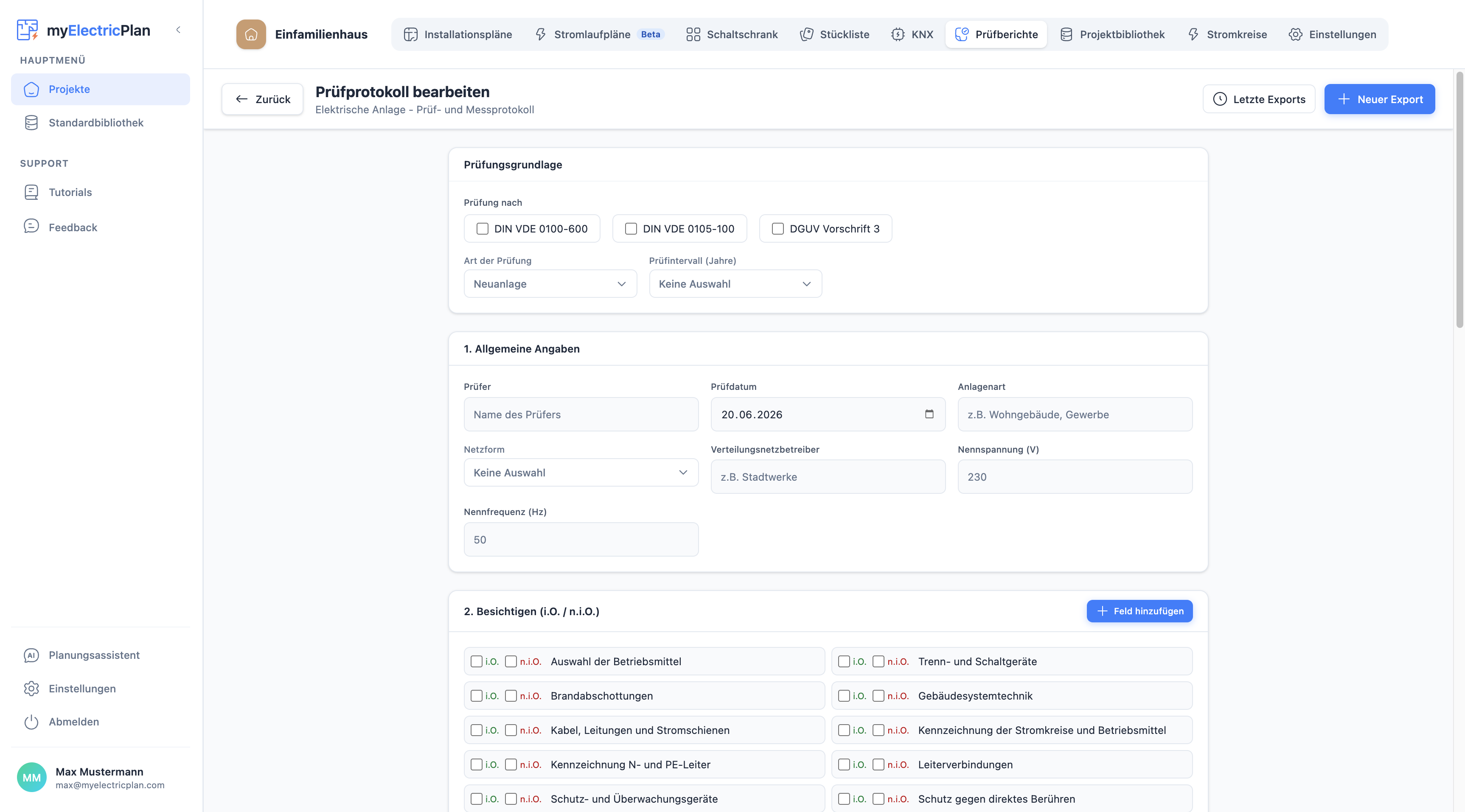Click the MM user avatar
1465x812 pixels.
point(32,777)
